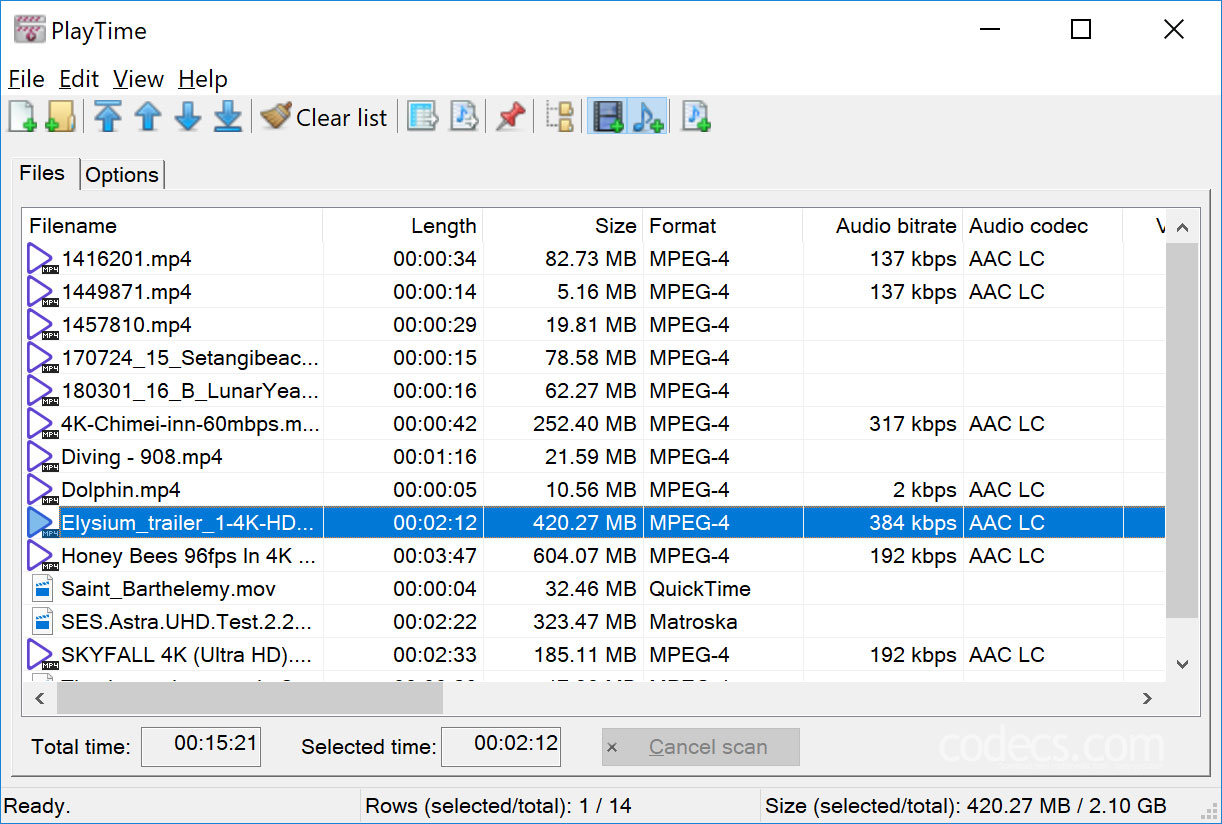The height and width of the screenshot is (824, 1222).
Task: Click the vertical scrollbar down arrow
Action: [1182, 664]
